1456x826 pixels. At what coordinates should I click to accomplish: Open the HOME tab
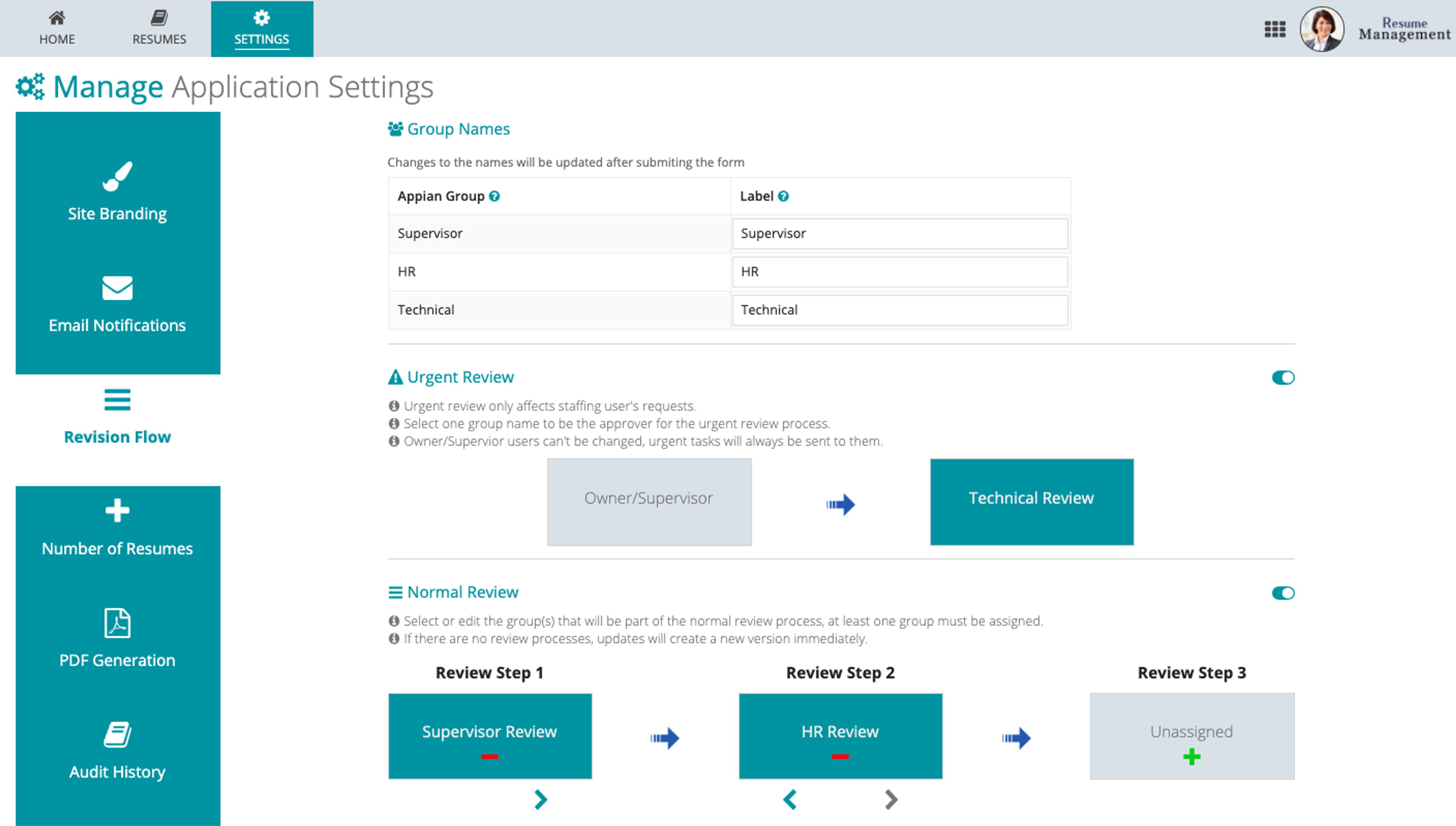pos(57,28)
